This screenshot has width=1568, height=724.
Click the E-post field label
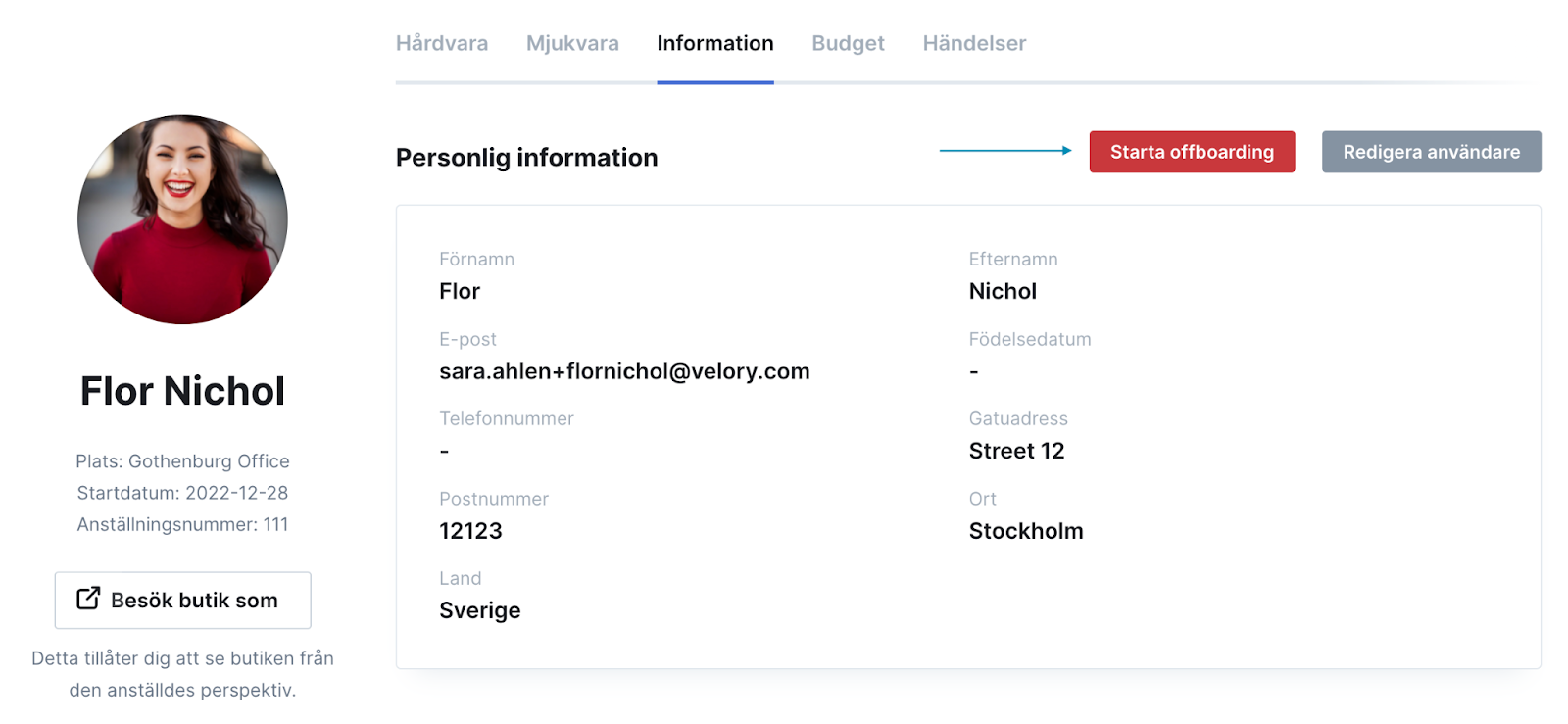[467, 339]
